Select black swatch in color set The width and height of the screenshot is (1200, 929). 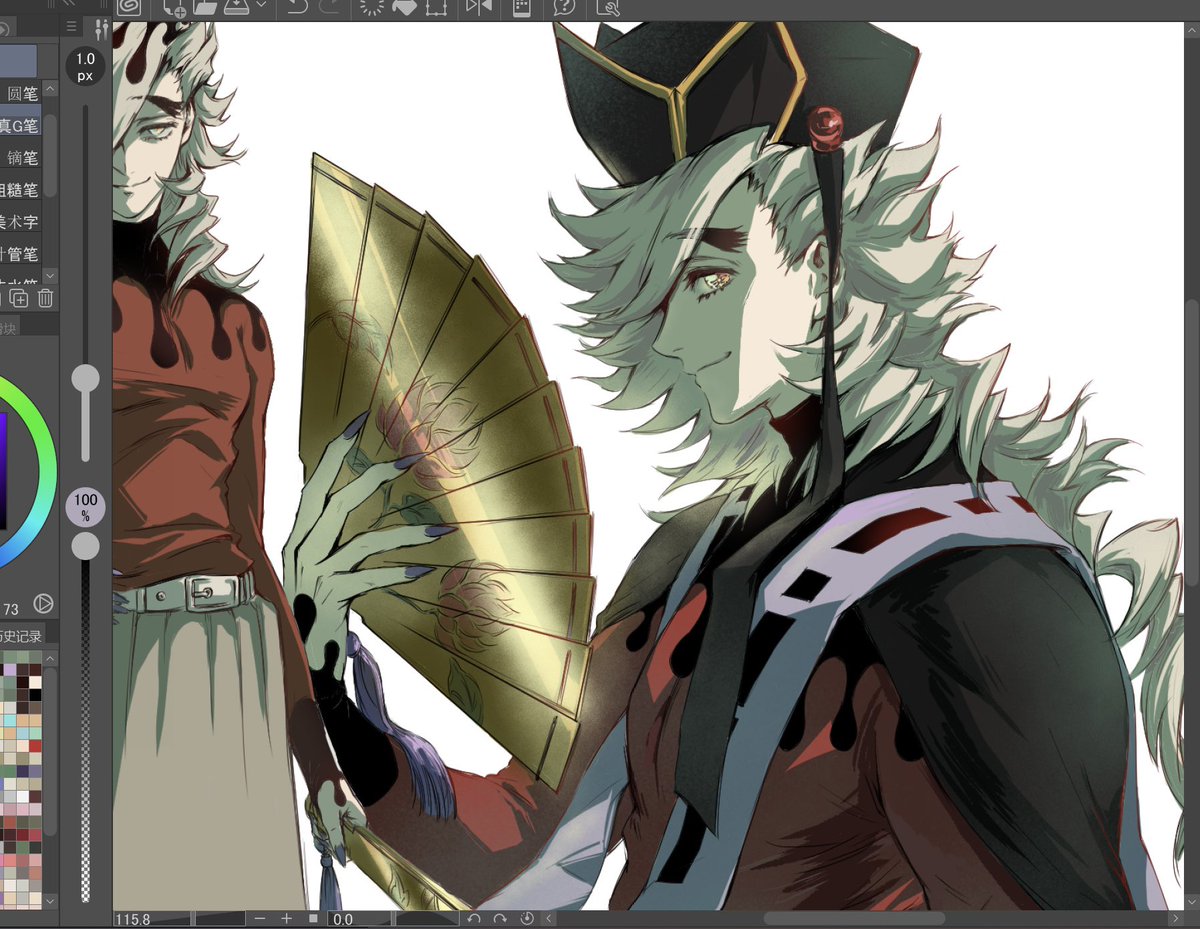click(36, 694)
